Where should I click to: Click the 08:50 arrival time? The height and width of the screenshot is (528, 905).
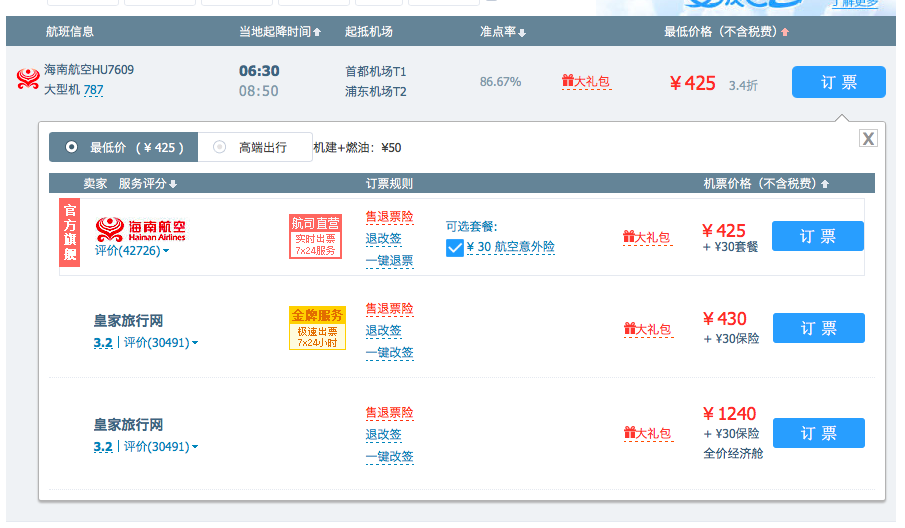coord(259,91)
